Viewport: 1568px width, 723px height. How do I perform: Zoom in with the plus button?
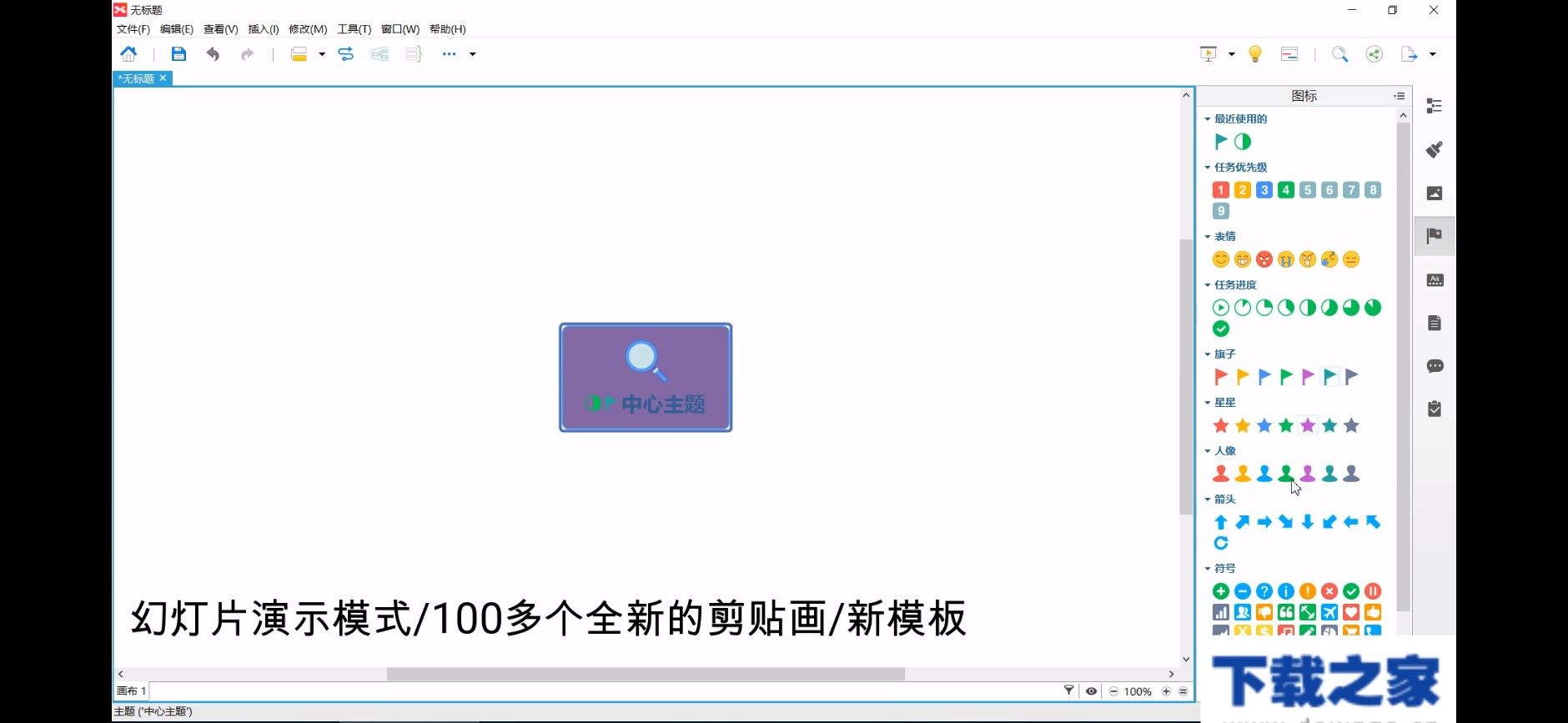(1166, 691)
